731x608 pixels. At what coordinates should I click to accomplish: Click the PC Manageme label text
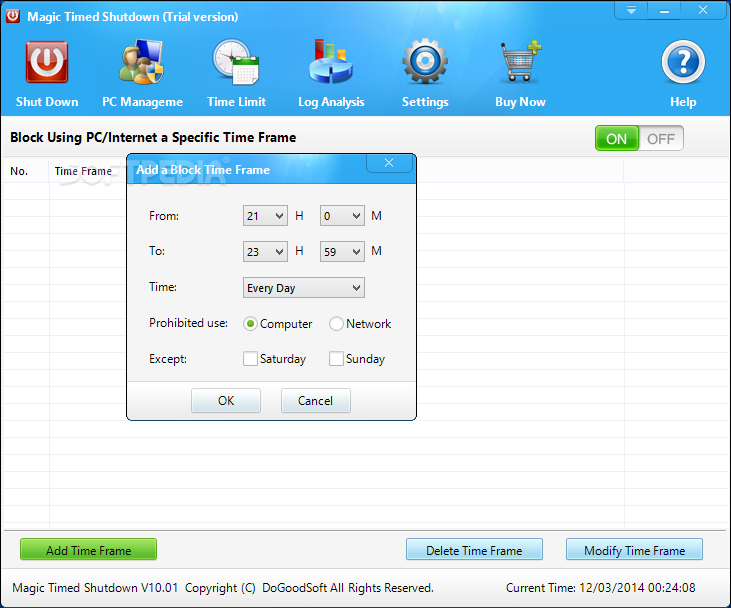(x=142, y=102)
